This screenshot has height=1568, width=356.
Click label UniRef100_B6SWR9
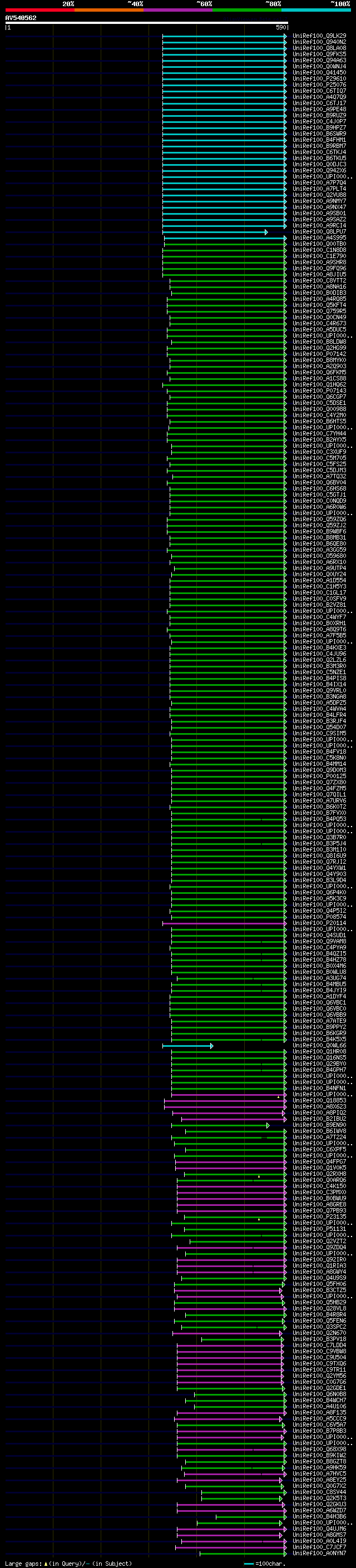[319, 134]
